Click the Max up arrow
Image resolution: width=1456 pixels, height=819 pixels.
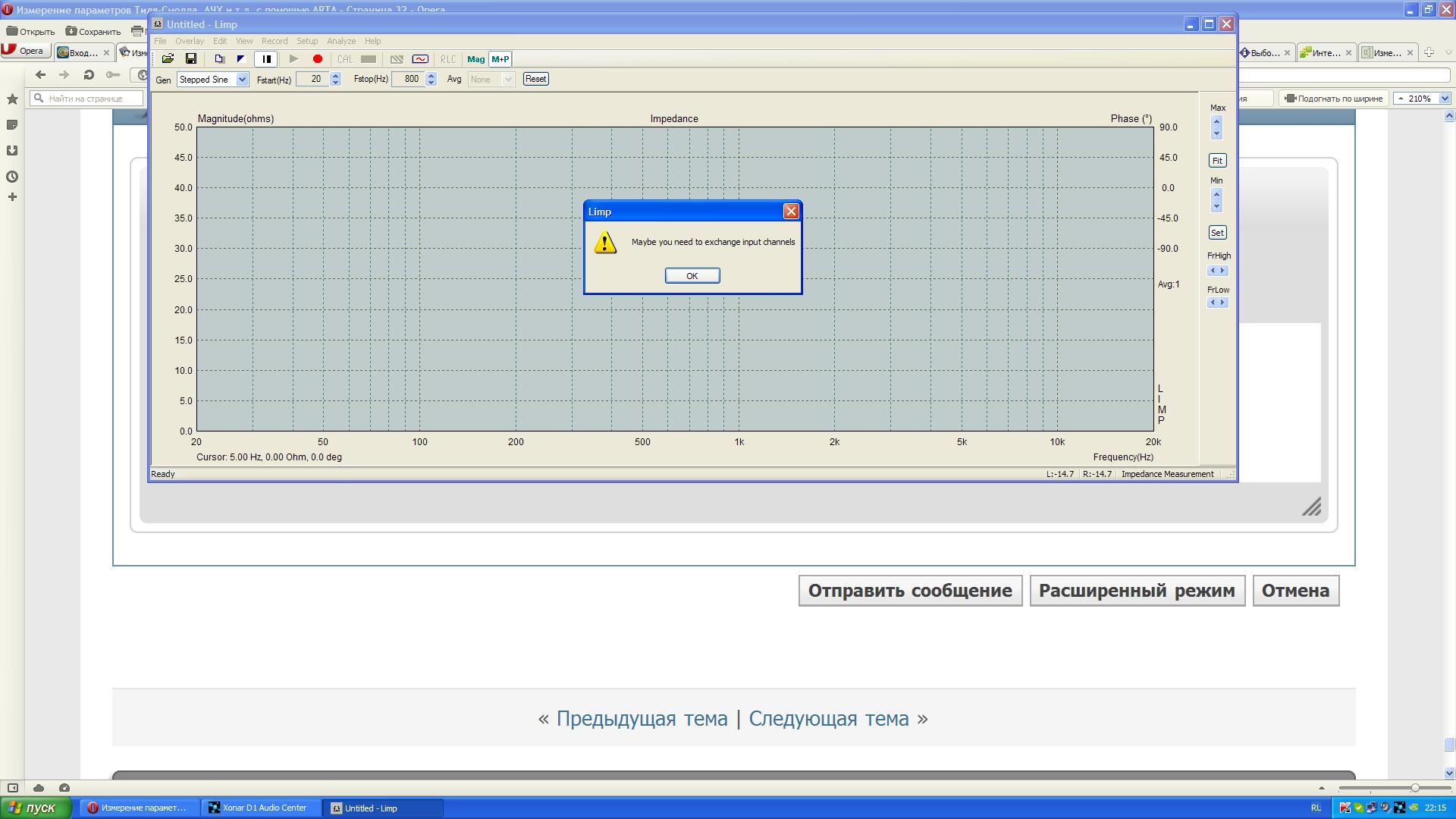(x=1216, y=121)
